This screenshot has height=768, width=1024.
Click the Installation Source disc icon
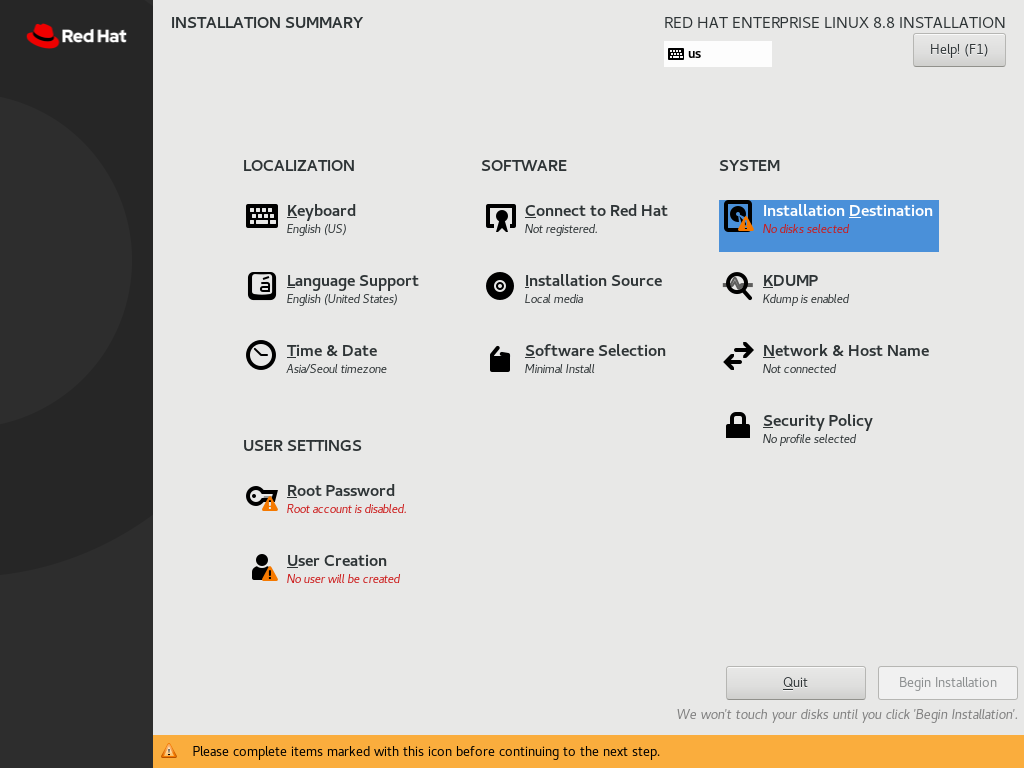(x=500, y=286)
